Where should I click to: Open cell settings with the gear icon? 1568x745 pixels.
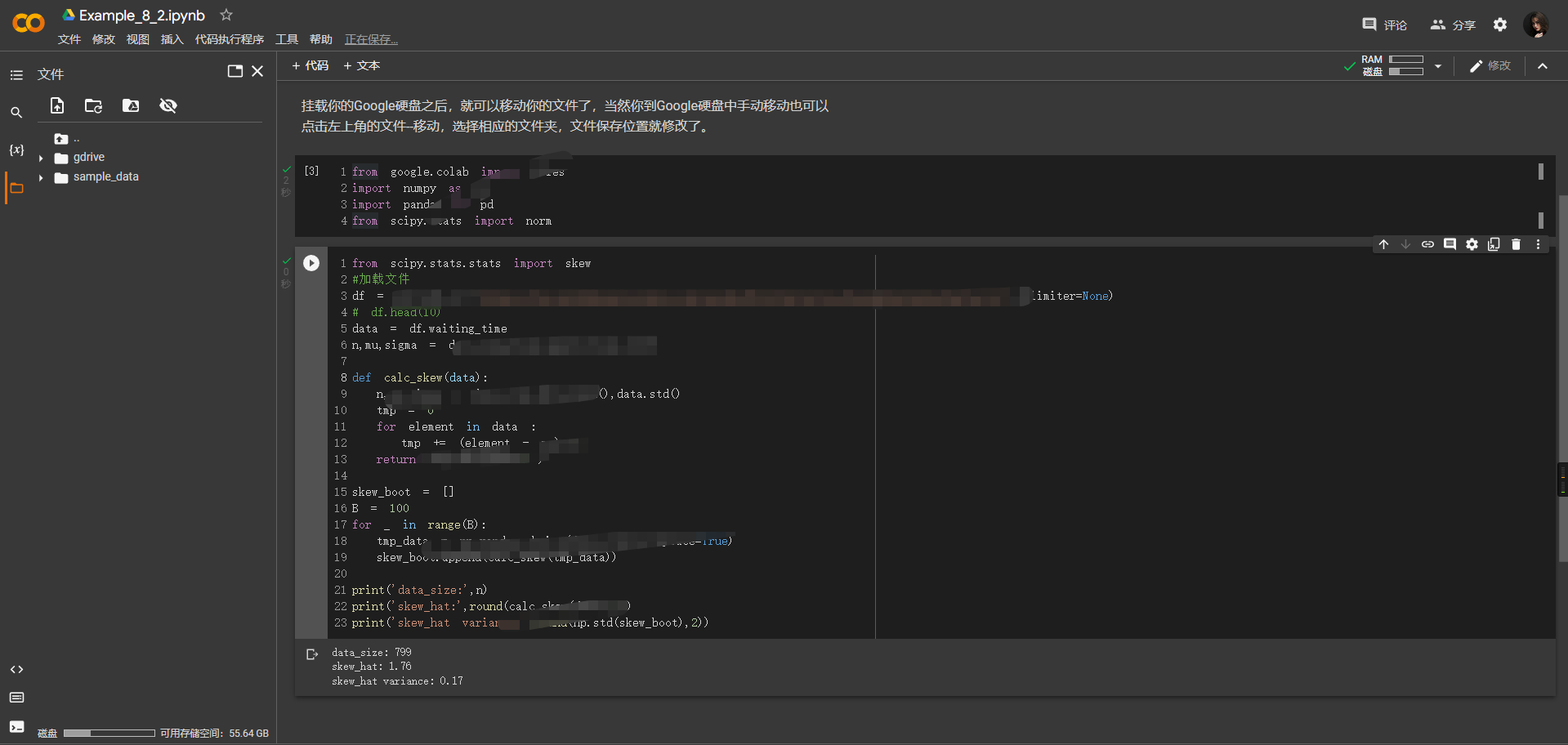(x=1472, y=244)
